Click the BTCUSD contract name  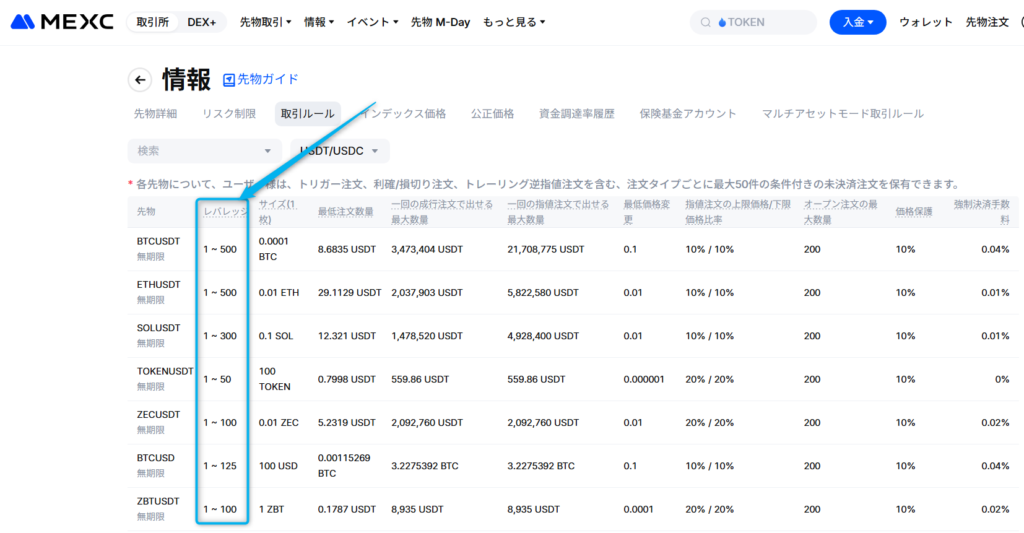pos(155,458)
